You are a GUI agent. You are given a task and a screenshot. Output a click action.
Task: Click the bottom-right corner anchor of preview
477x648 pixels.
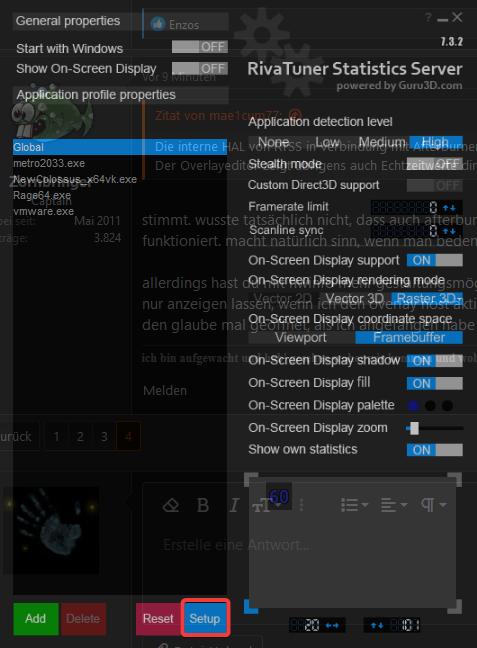pyautogui.click(x=455, y=606)
